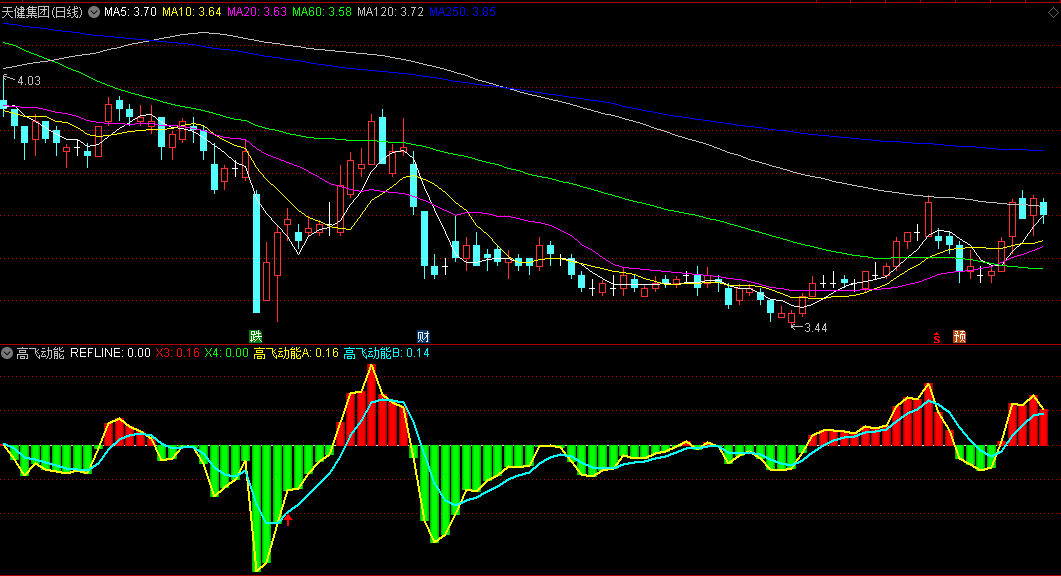Viewport: 1061px width, 576px height.
Task: Click the 高飞动能B: 0.14 value
Action: point(386,353)
